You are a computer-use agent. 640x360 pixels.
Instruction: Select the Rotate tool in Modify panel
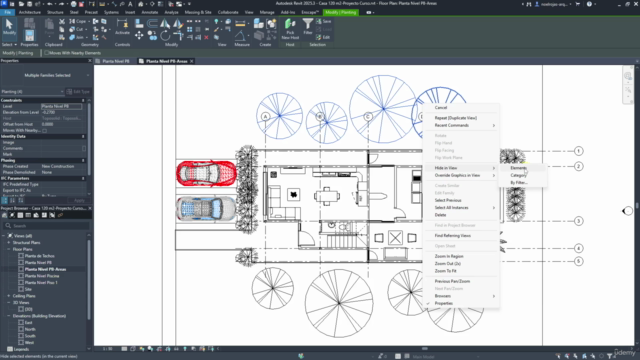click(165, 36)
